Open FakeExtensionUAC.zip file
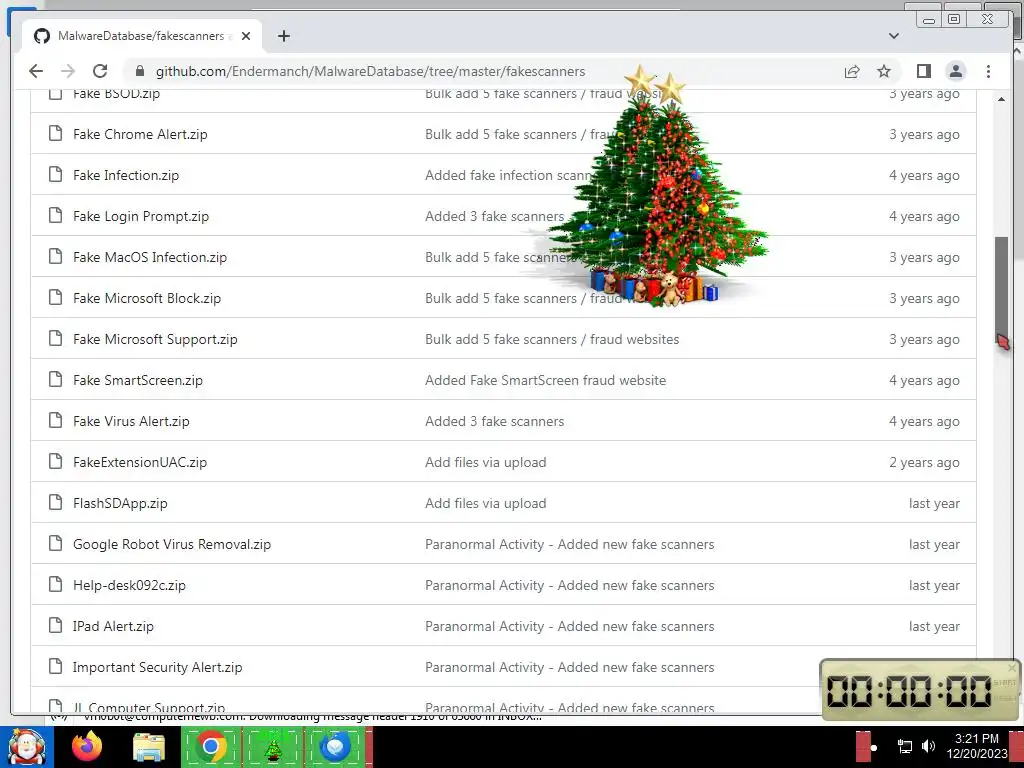Viewport: 1024px width, 768px height. (x=140, y=462)
